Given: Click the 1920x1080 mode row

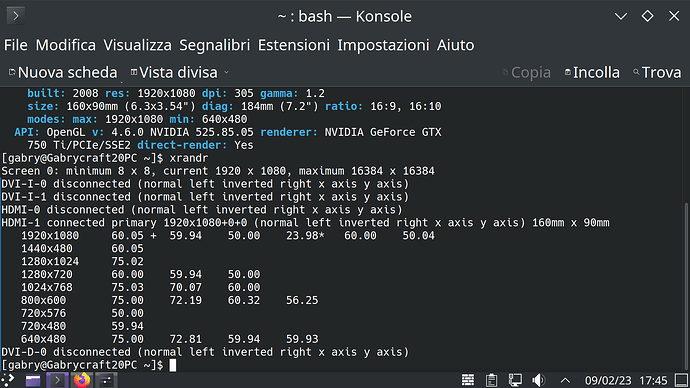Looking at the screenshot, I should (228, 236).
